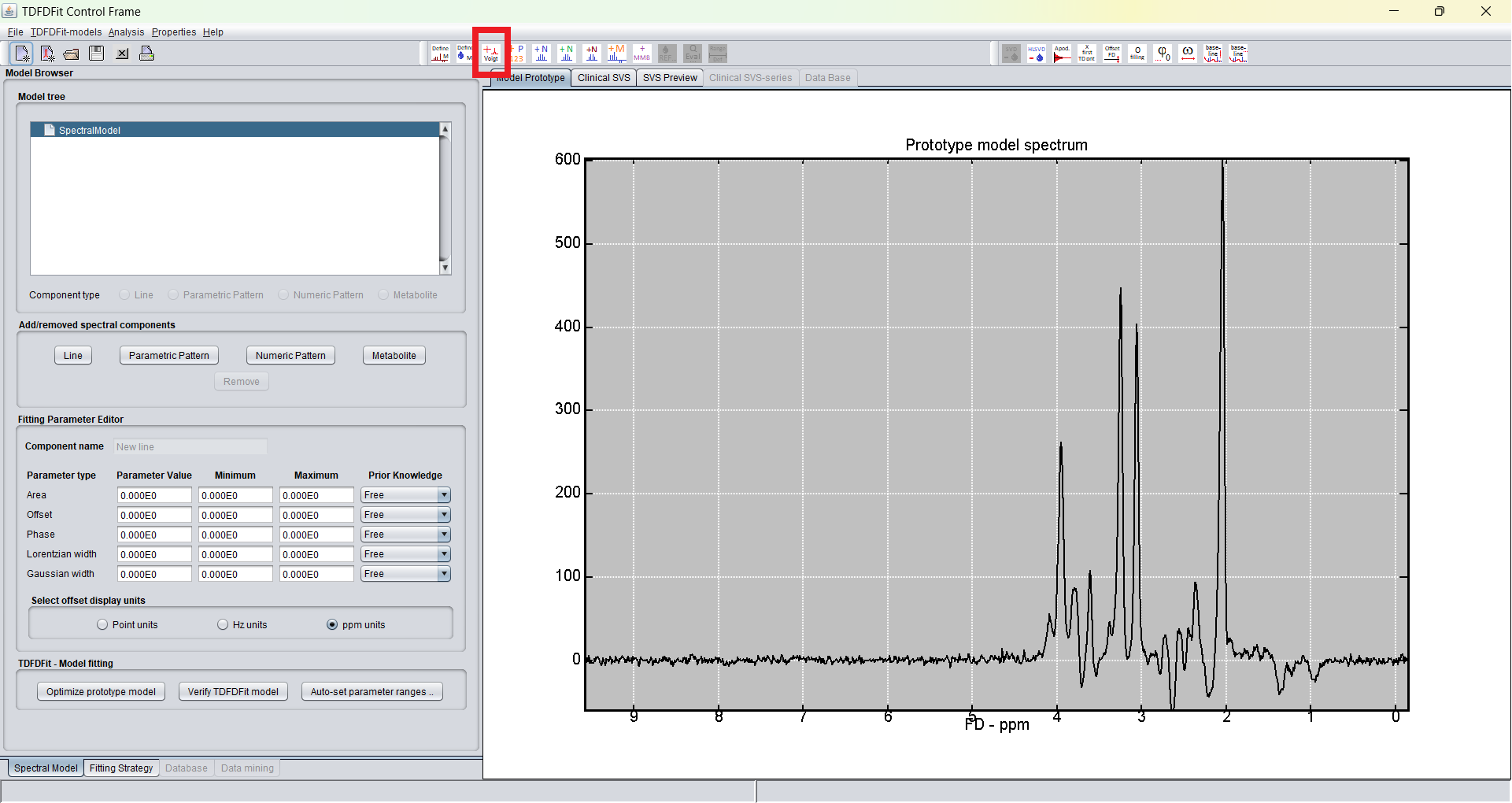Click the Define M spectrum icon

(x=440, y=54)
